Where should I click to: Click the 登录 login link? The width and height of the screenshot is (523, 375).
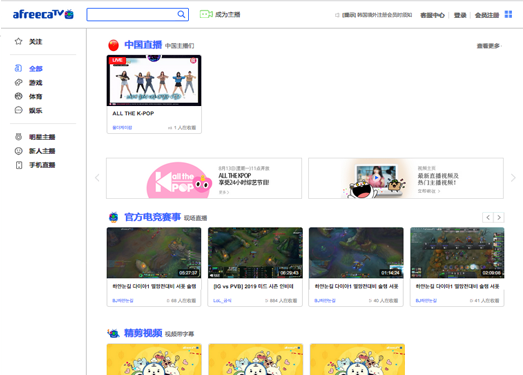tap(460, 15)
